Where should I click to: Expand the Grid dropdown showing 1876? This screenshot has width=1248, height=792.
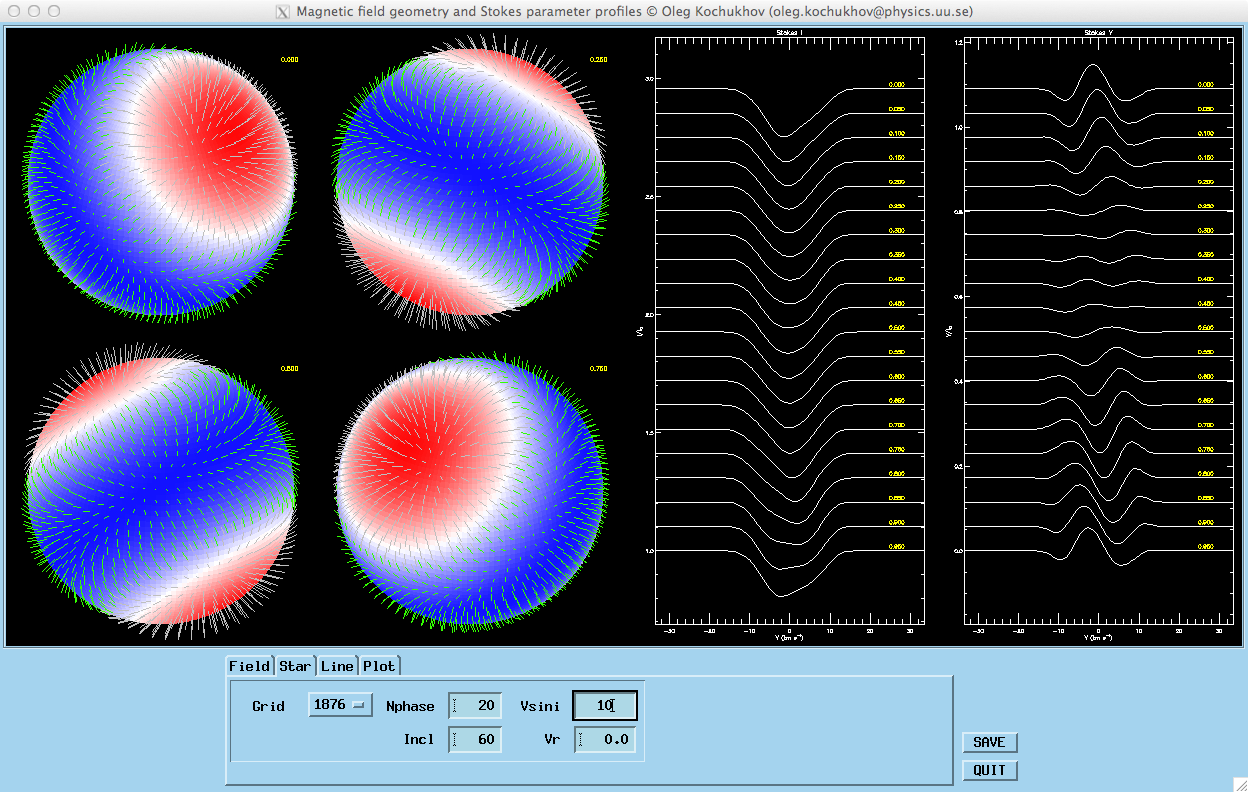pyautogui.click(x=340, y=705)
